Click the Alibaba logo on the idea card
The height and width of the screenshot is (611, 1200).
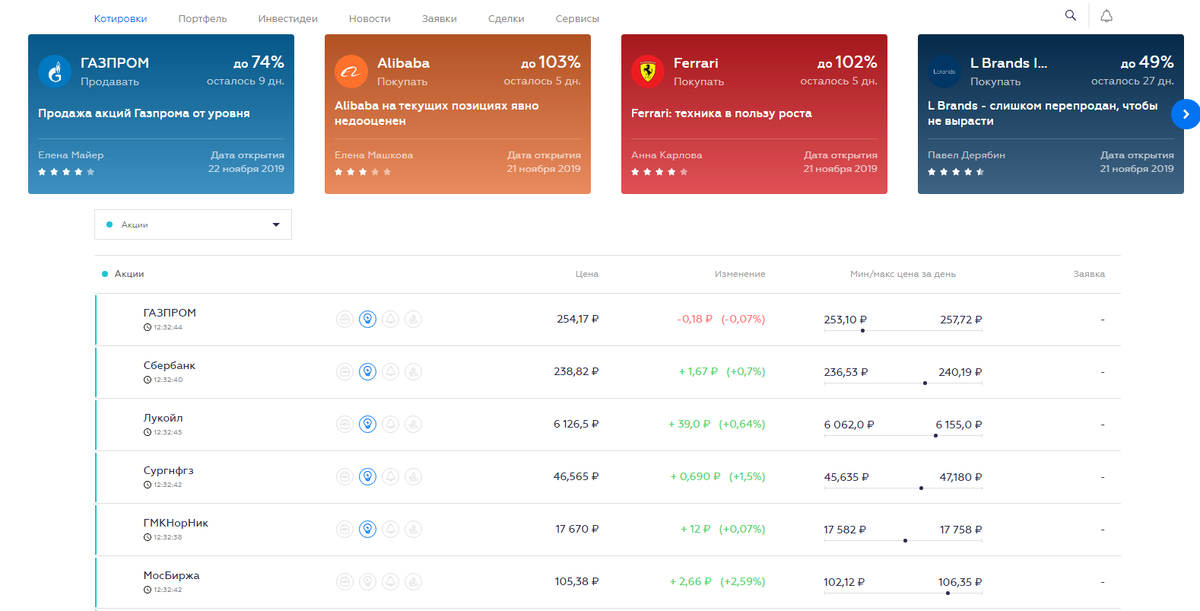351,71
